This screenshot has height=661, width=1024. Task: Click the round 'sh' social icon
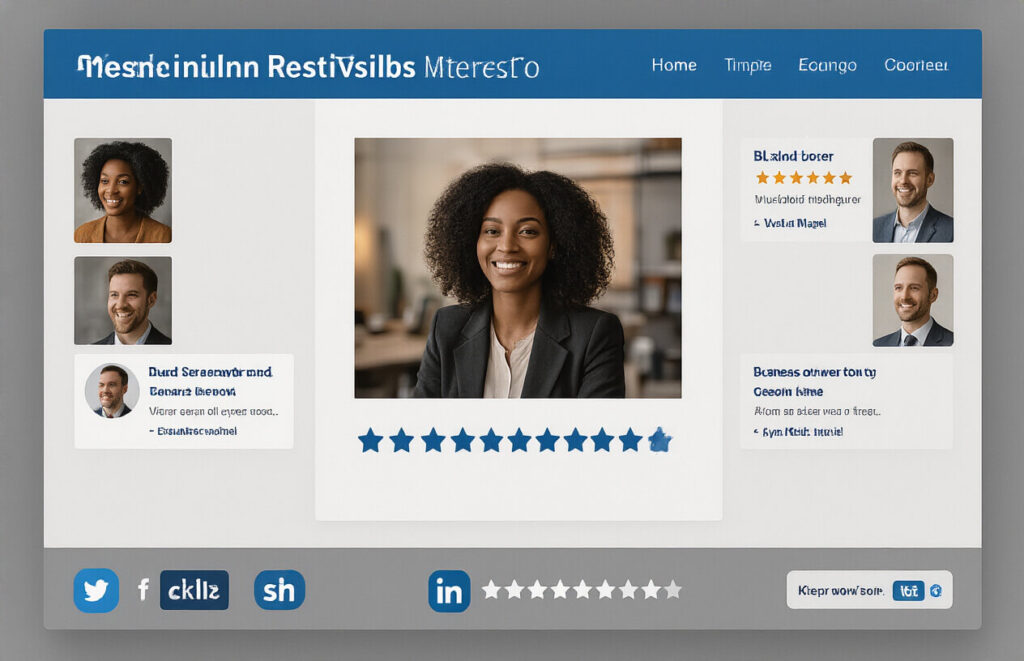click(x=279, y=590)
